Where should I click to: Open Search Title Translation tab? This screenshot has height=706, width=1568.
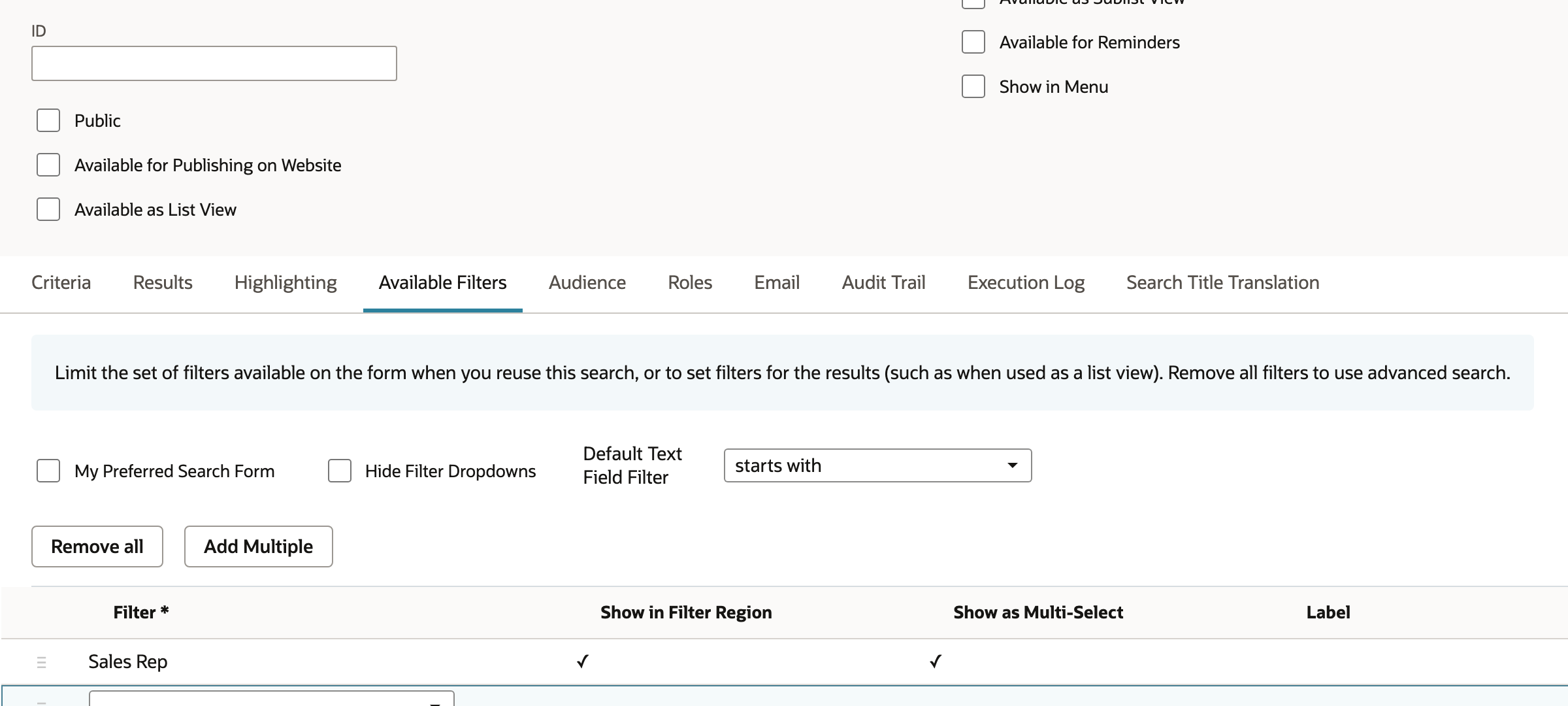coord(1222,282)
